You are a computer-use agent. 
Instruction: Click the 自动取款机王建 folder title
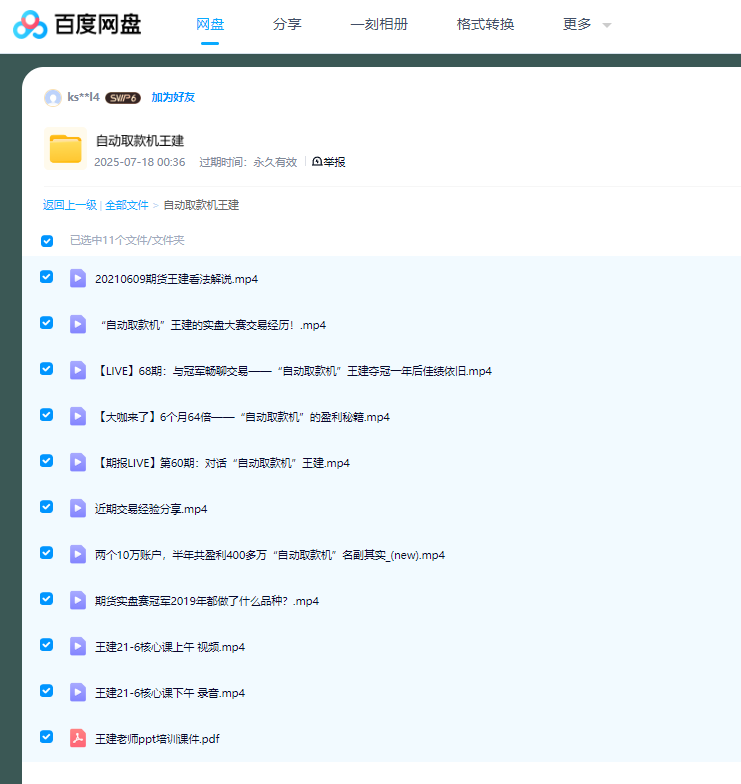[140, 141]
